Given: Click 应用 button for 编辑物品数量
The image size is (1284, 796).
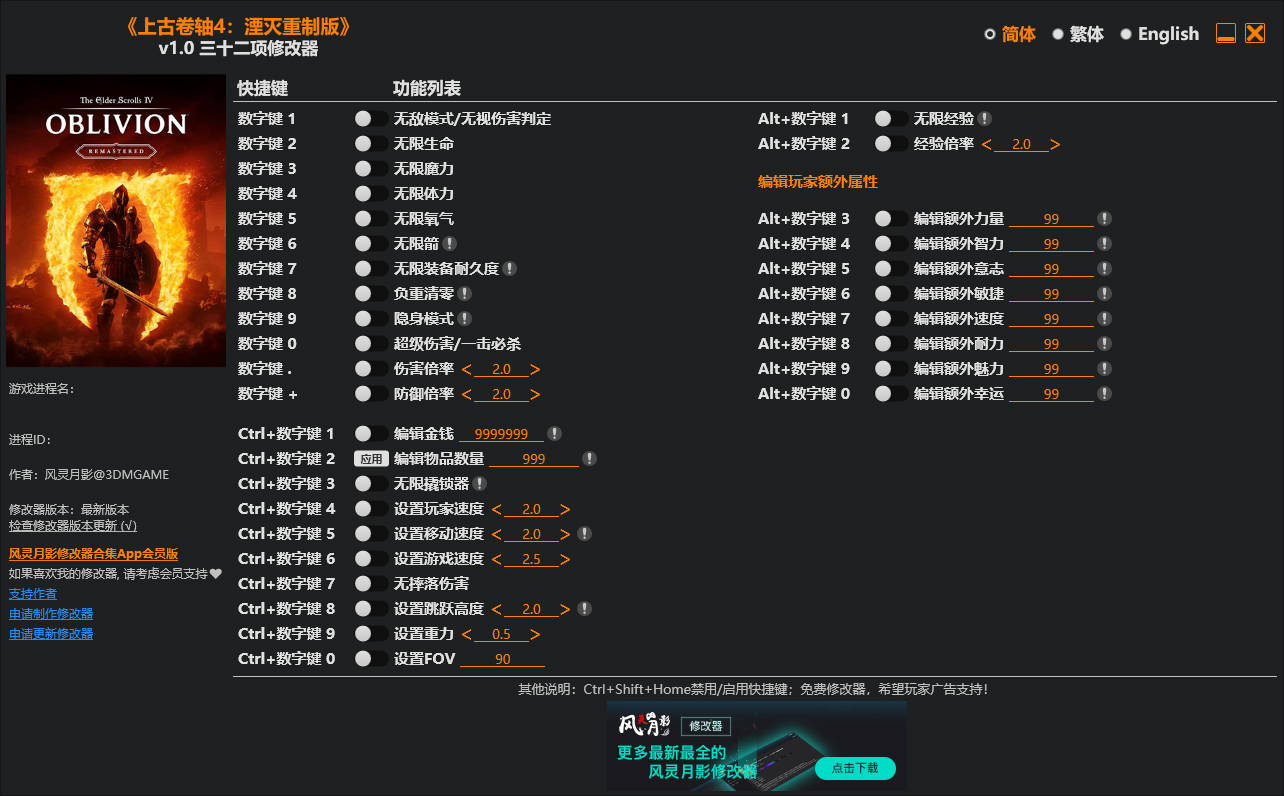Looking at the screenshot, I should 371,459.
